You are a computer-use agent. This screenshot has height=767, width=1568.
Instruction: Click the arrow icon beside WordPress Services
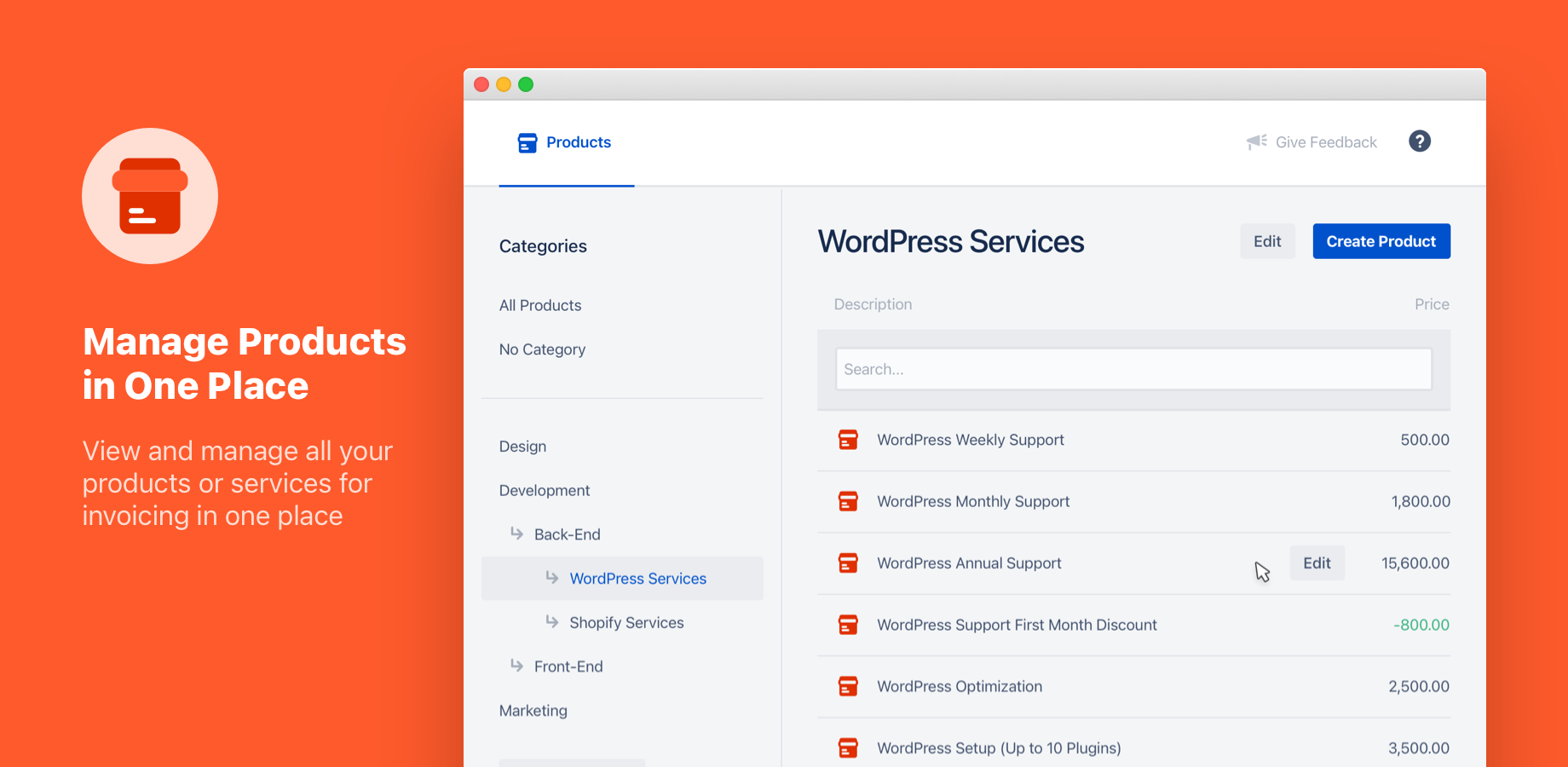coord(552,577)
